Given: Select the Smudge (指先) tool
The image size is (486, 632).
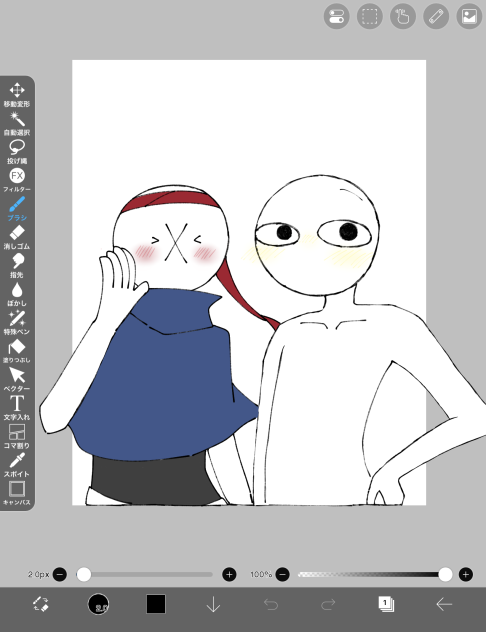Looking at the screenshot, I should point(17,266).
